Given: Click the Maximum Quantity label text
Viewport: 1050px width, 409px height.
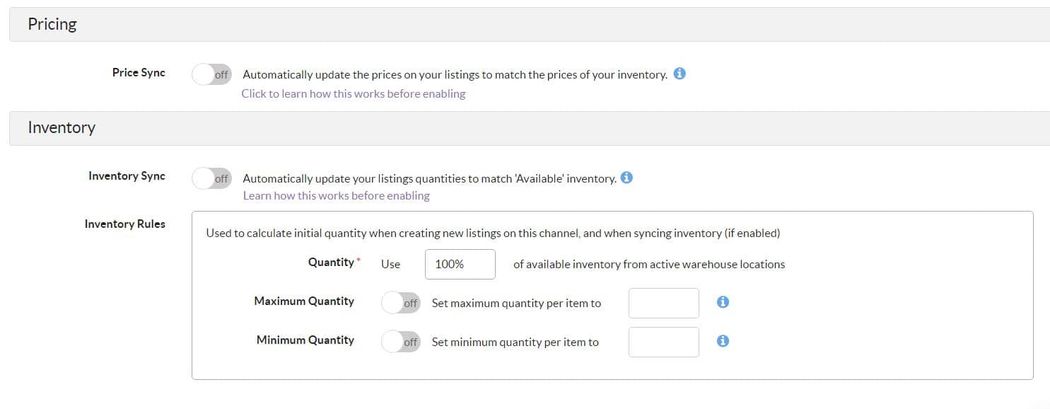Looking at the screenshot, I should (x=304, y=301).
